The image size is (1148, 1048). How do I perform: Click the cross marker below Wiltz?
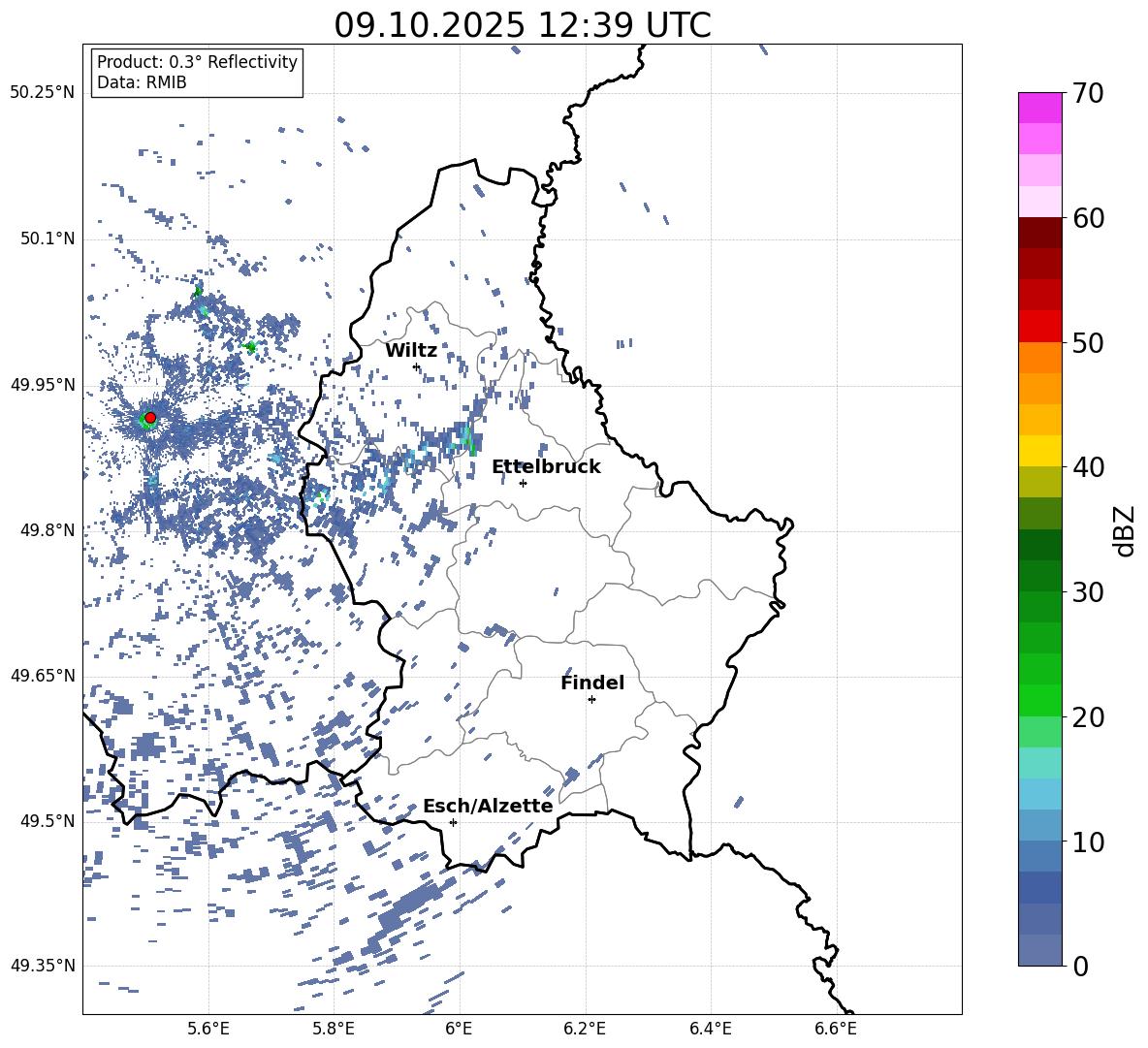(417, 366)
